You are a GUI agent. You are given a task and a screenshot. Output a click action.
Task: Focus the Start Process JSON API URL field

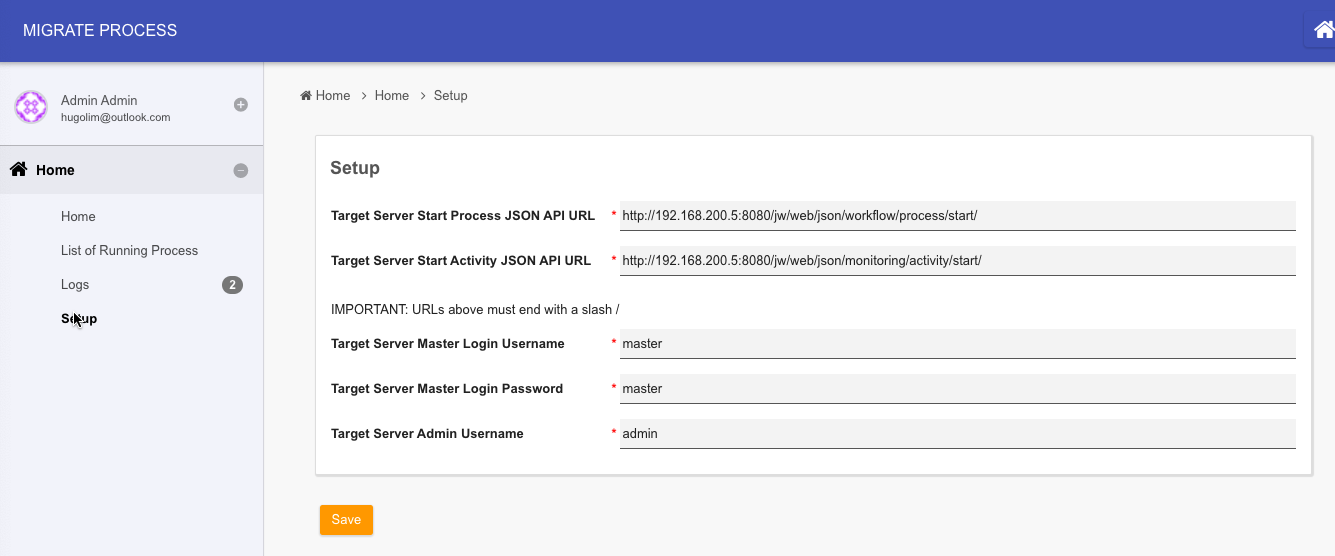tap(957, 216)
